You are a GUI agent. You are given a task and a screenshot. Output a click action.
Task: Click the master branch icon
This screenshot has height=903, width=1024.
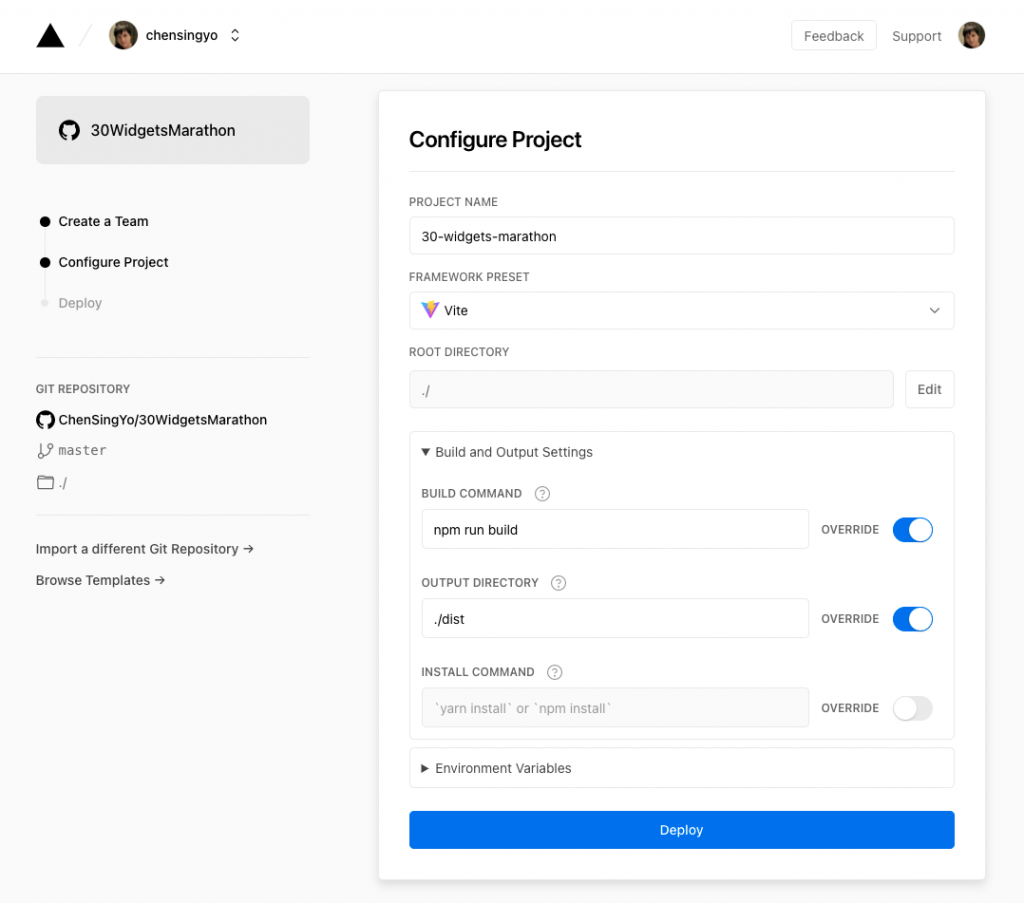tap(45, 451)
